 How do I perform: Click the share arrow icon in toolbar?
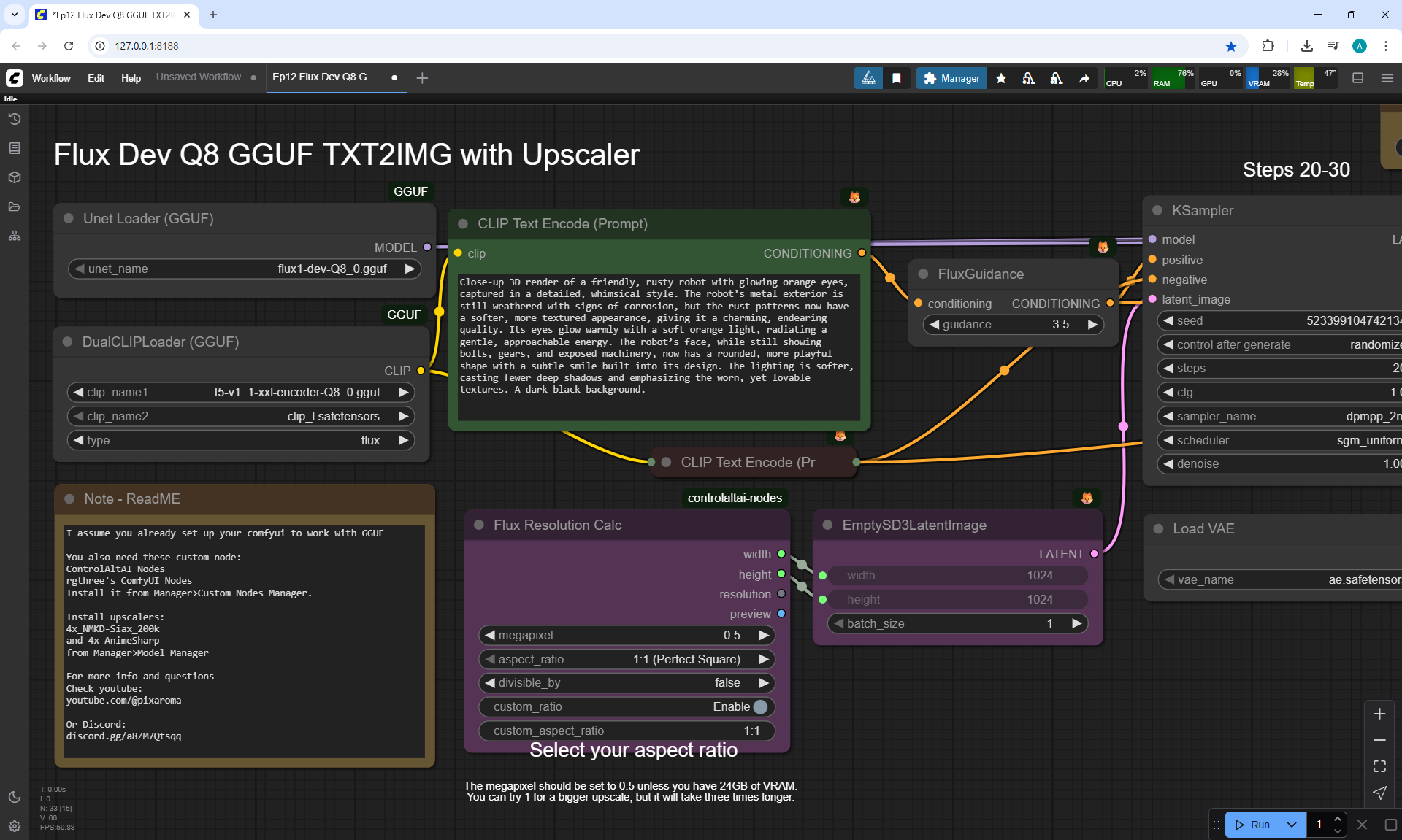click(1084, 78)
